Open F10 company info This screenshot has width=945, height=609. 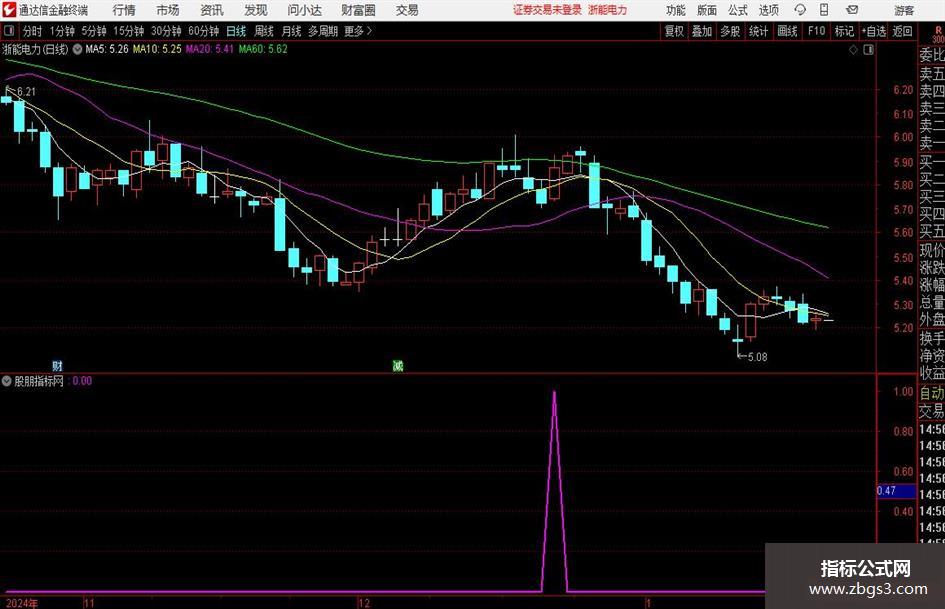[817, 31]
